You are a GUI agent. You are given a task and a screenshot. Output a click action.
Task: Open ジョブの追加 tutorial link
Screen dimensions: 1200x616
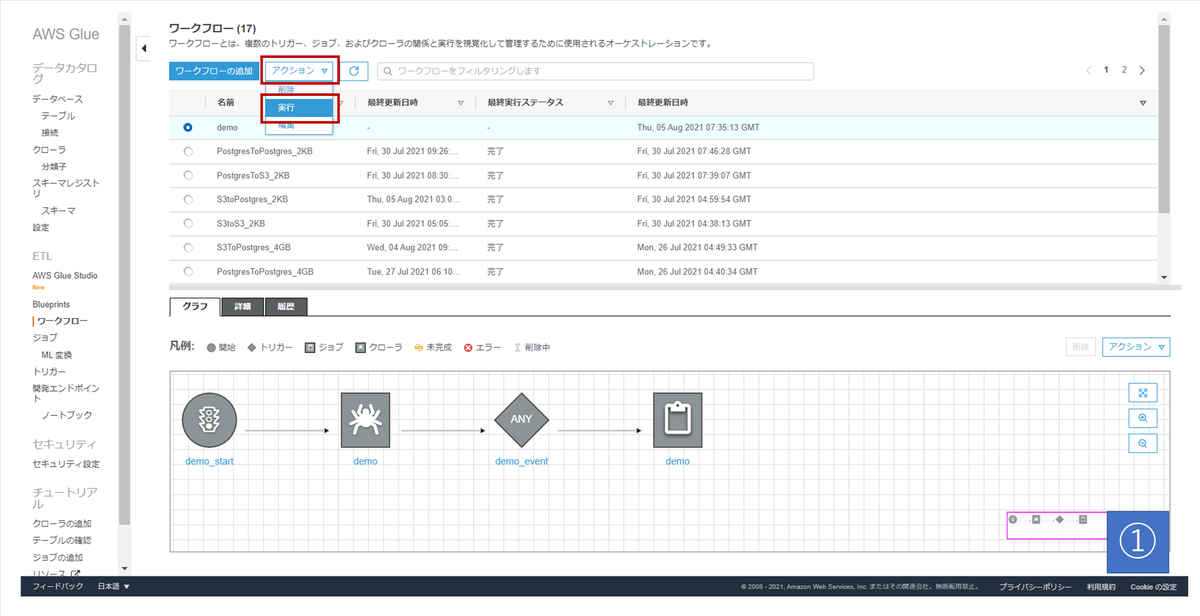[x=57, y=557]
